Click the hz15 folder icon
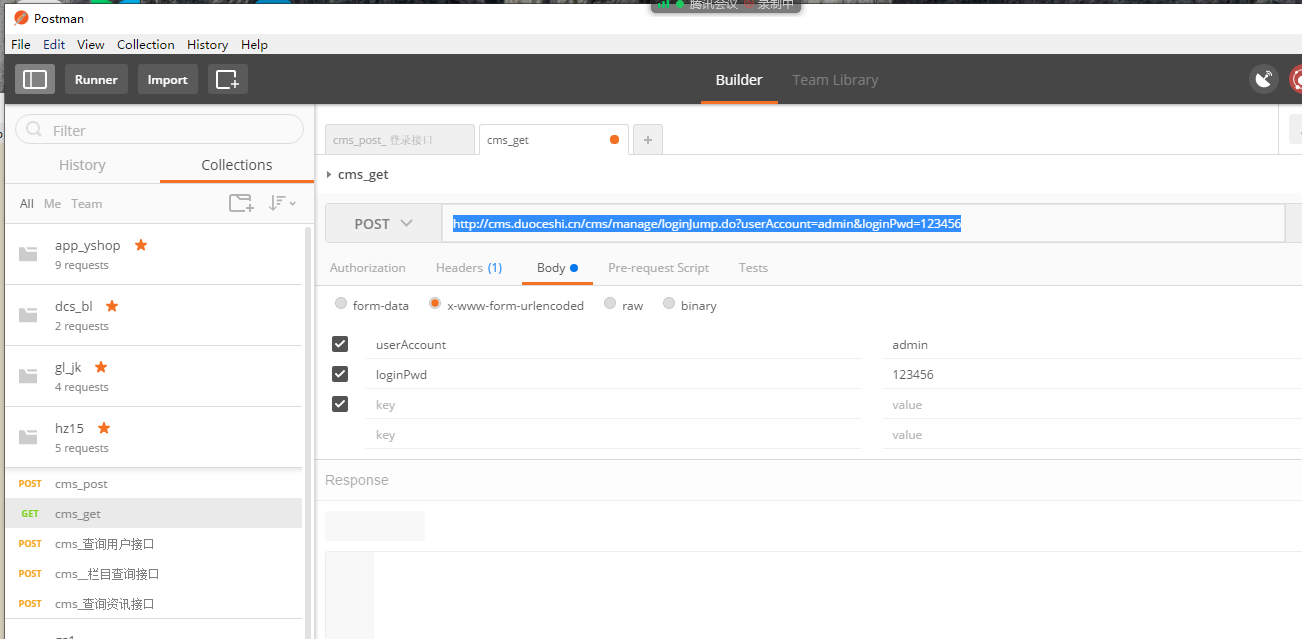This screenshot has height=639, width=1302. pyautogui.click(x=28, y=437)
